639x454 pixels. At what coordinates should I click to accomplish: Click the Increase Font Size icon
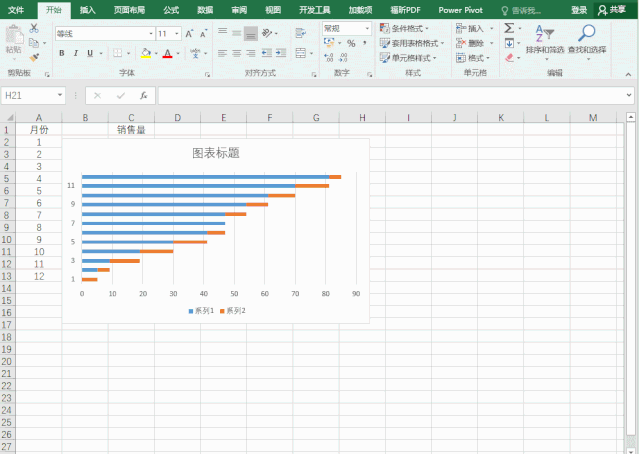coord(189,34)
